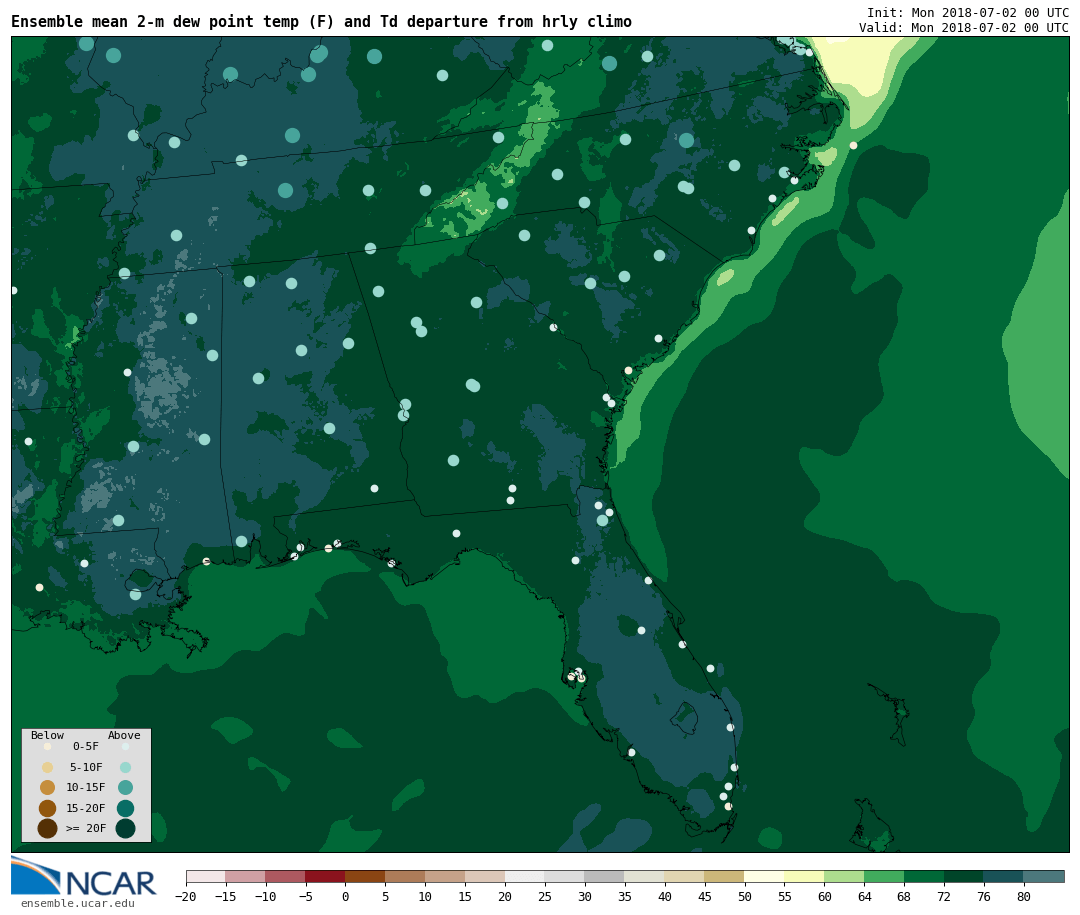
Task: Click the Below 0-5F legend dot
Action: tap(48, 746)
